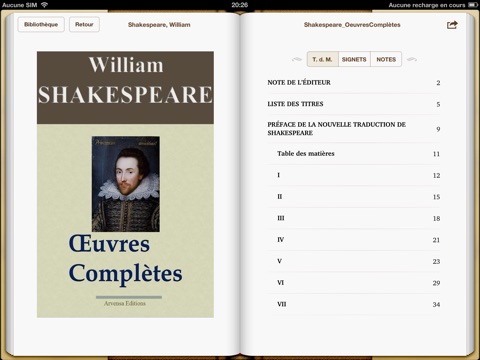Screen dimensions: 480x360
Task: Tap the Arvensa Editions publisher text
Action: [x=125, y=303]
